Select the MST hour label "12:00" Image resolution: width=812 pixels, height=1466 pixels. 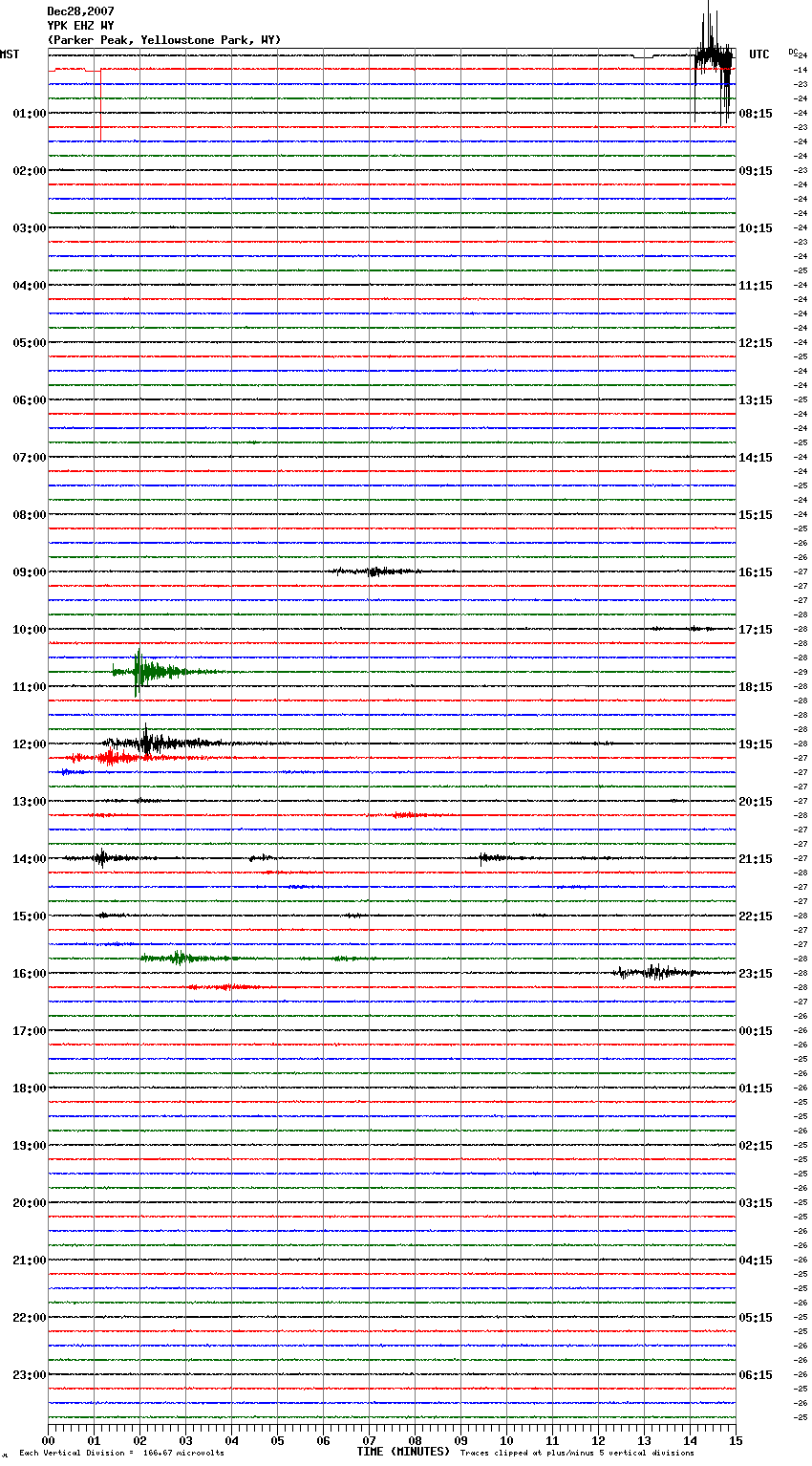point(30,744)
